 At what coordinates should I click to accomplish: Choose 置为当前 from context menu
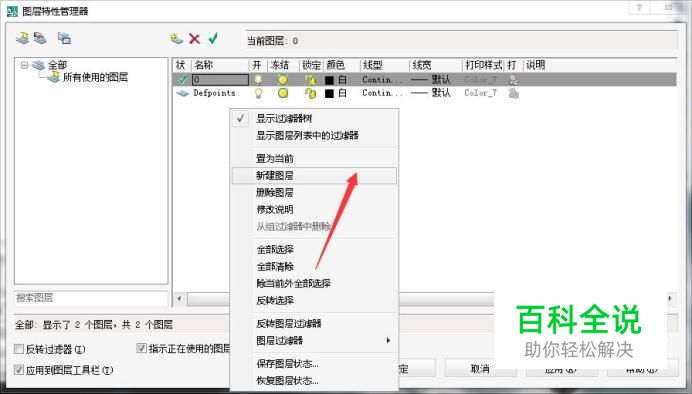pyautogui.click(x=314, y=158)
